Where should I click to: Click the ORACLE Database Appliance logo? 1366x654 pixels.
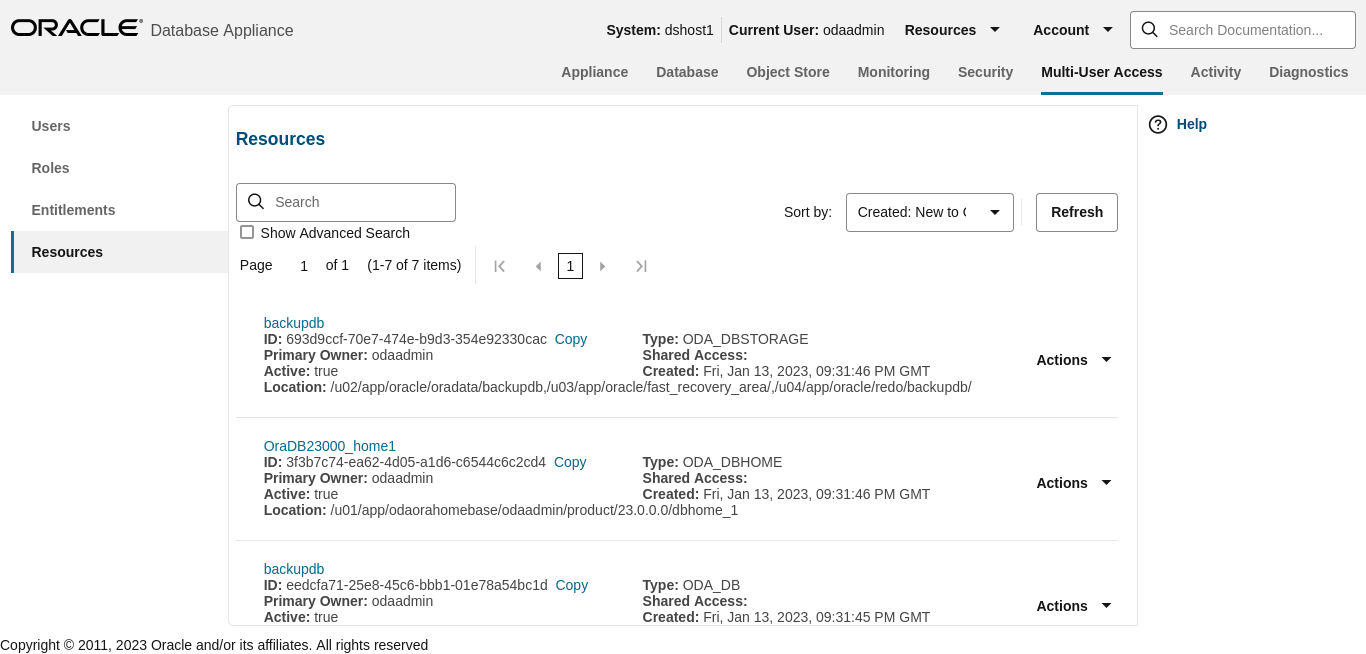pos(76,28)
